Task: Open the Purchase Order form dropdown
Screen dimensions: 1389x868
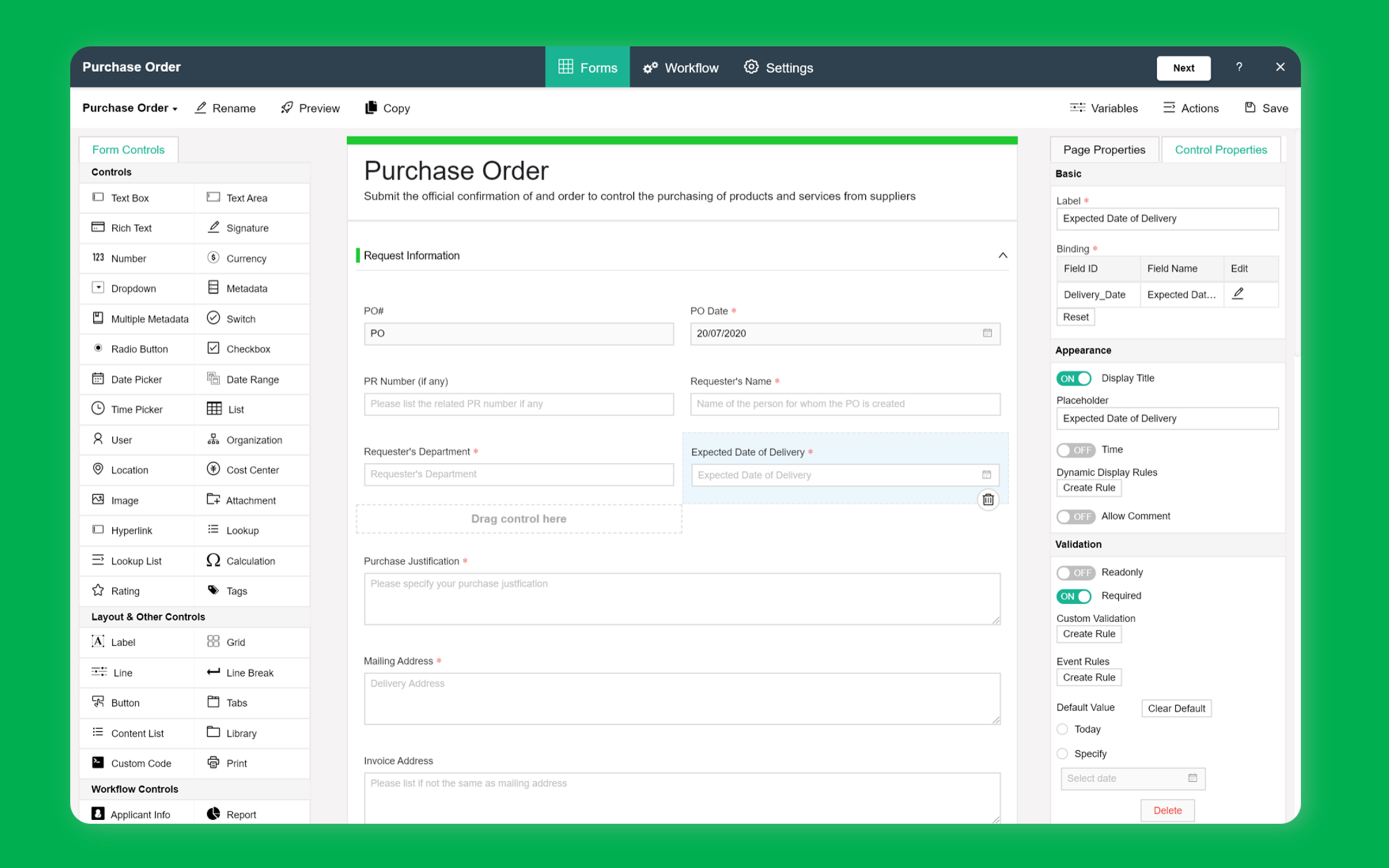Action: (x=130, y=108)
